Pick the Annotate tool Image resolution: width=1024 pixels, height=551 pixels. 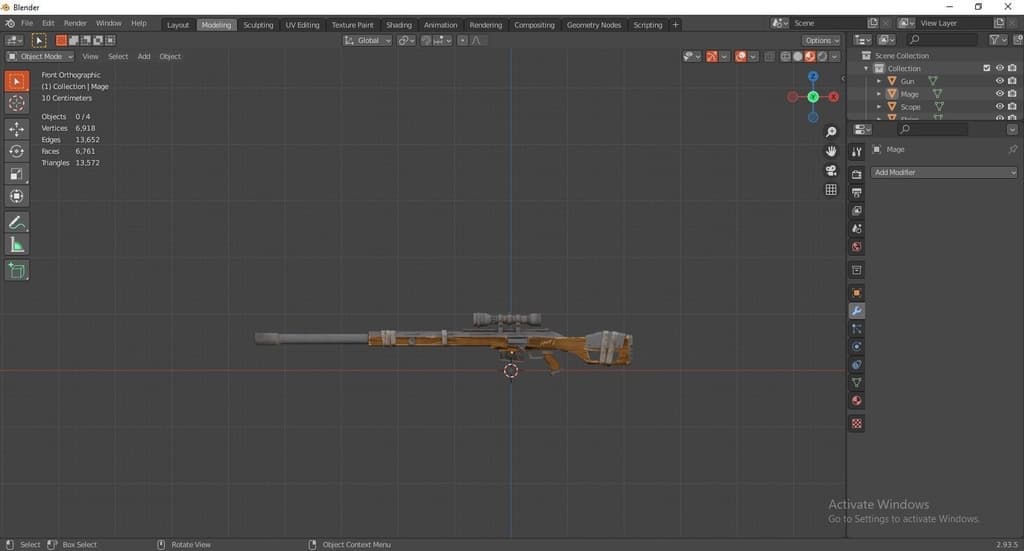(17, 222)
